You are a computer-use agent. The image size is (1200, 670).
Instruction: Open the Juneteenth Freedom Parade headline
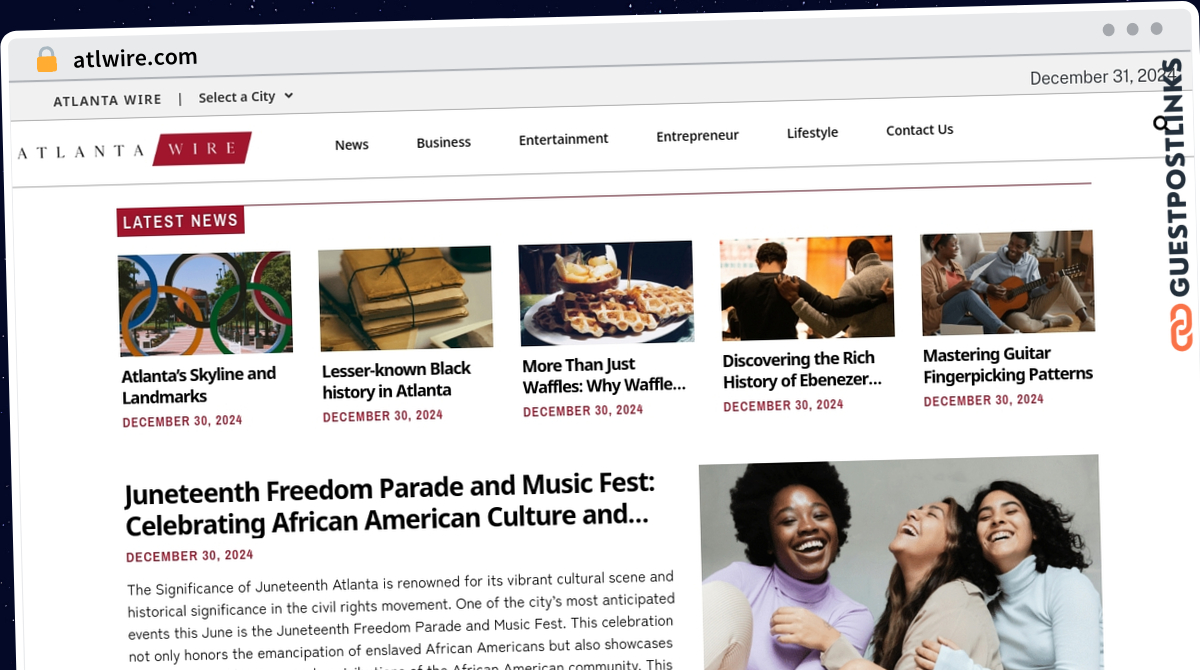[x=390, y=505]
